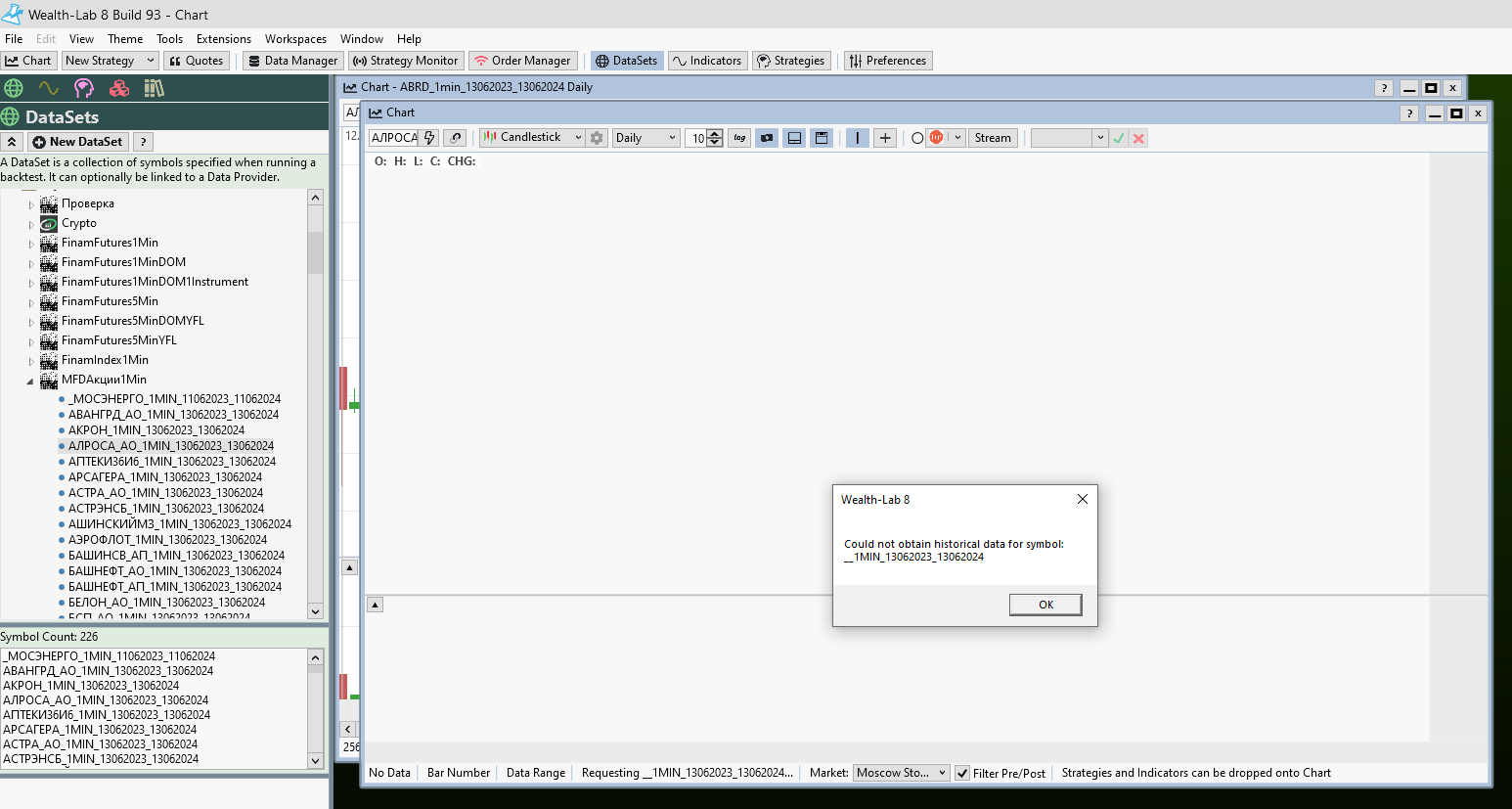Image resolution: width=1512 pixels, height=809 pixels.
Task: Select АКРОН_1MIN_13062023_13062024 in dataset tree
Action: 156,430
